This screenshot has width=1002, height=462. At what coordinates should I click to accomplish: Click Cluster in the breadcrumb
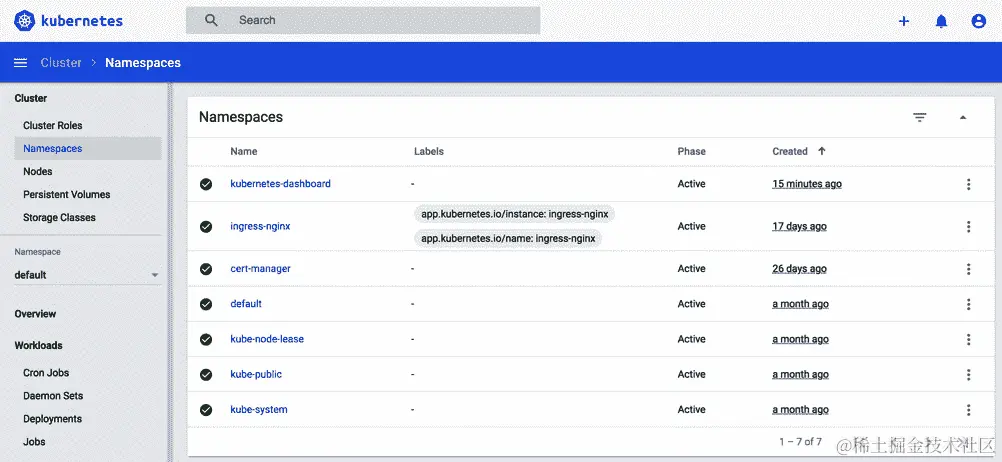61,63
